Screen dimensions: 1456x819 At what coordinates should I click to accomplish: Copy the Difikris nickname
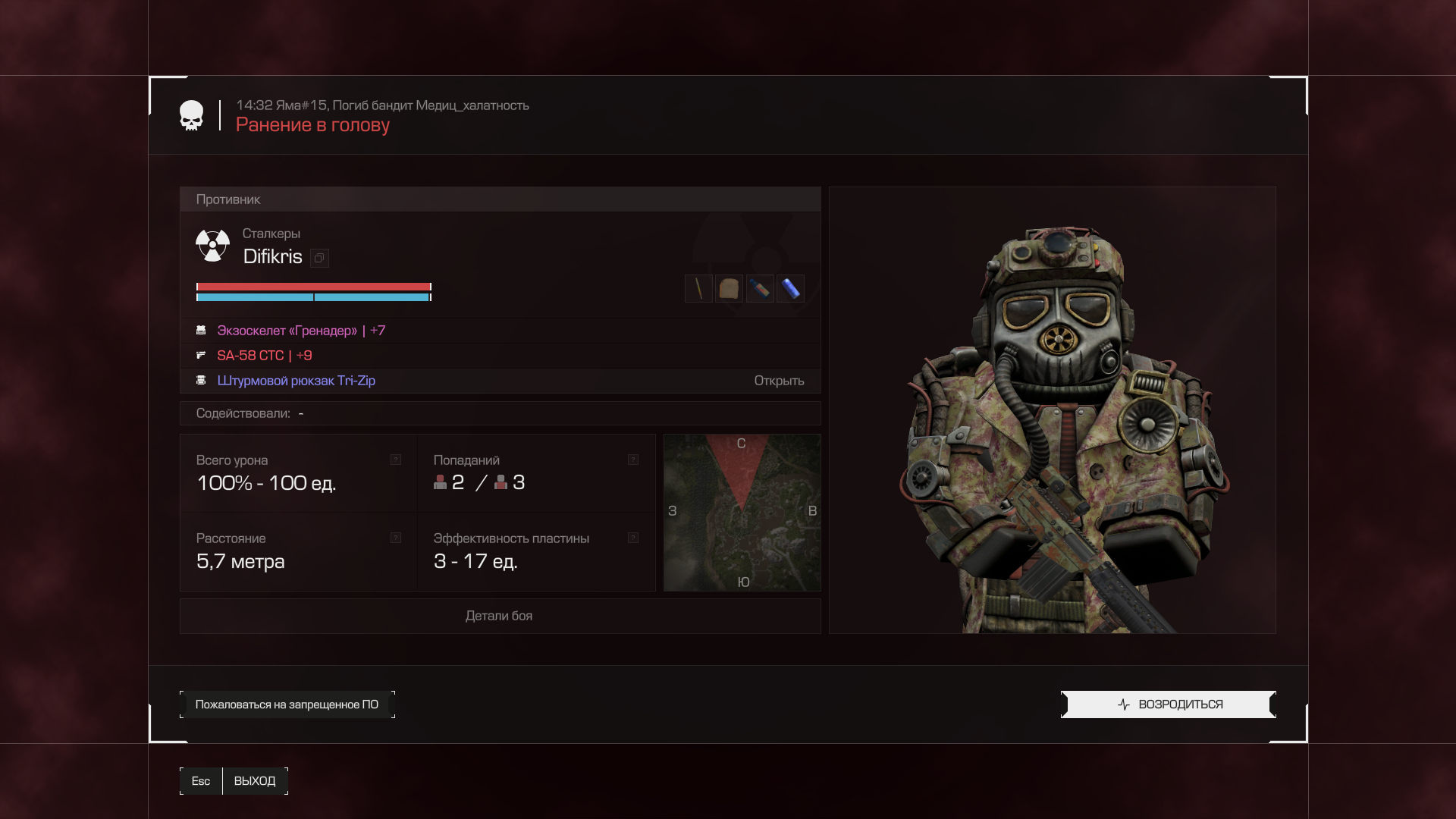click(x=319, y=258)
